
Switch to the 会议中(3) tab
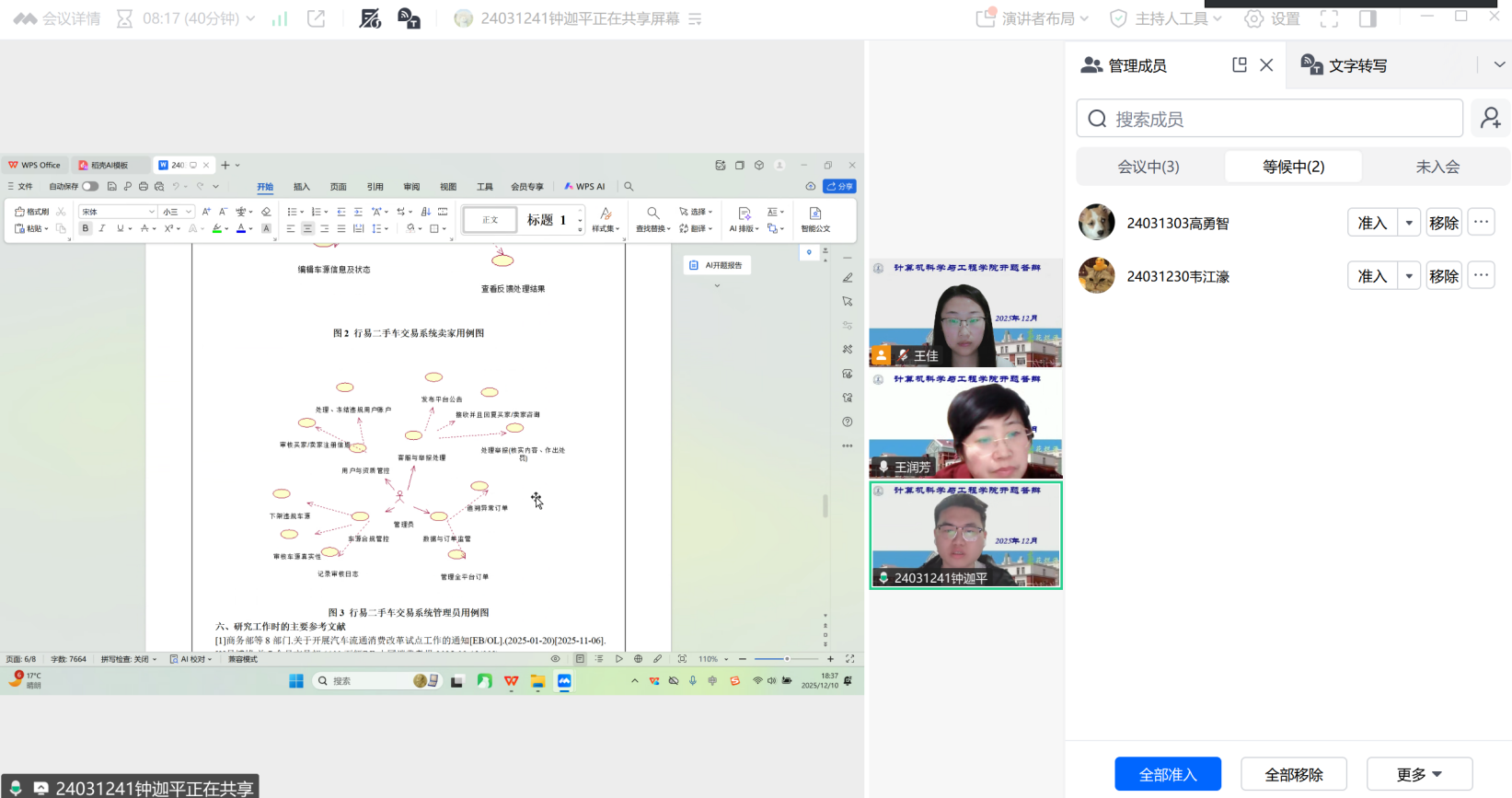point(1148,167)
